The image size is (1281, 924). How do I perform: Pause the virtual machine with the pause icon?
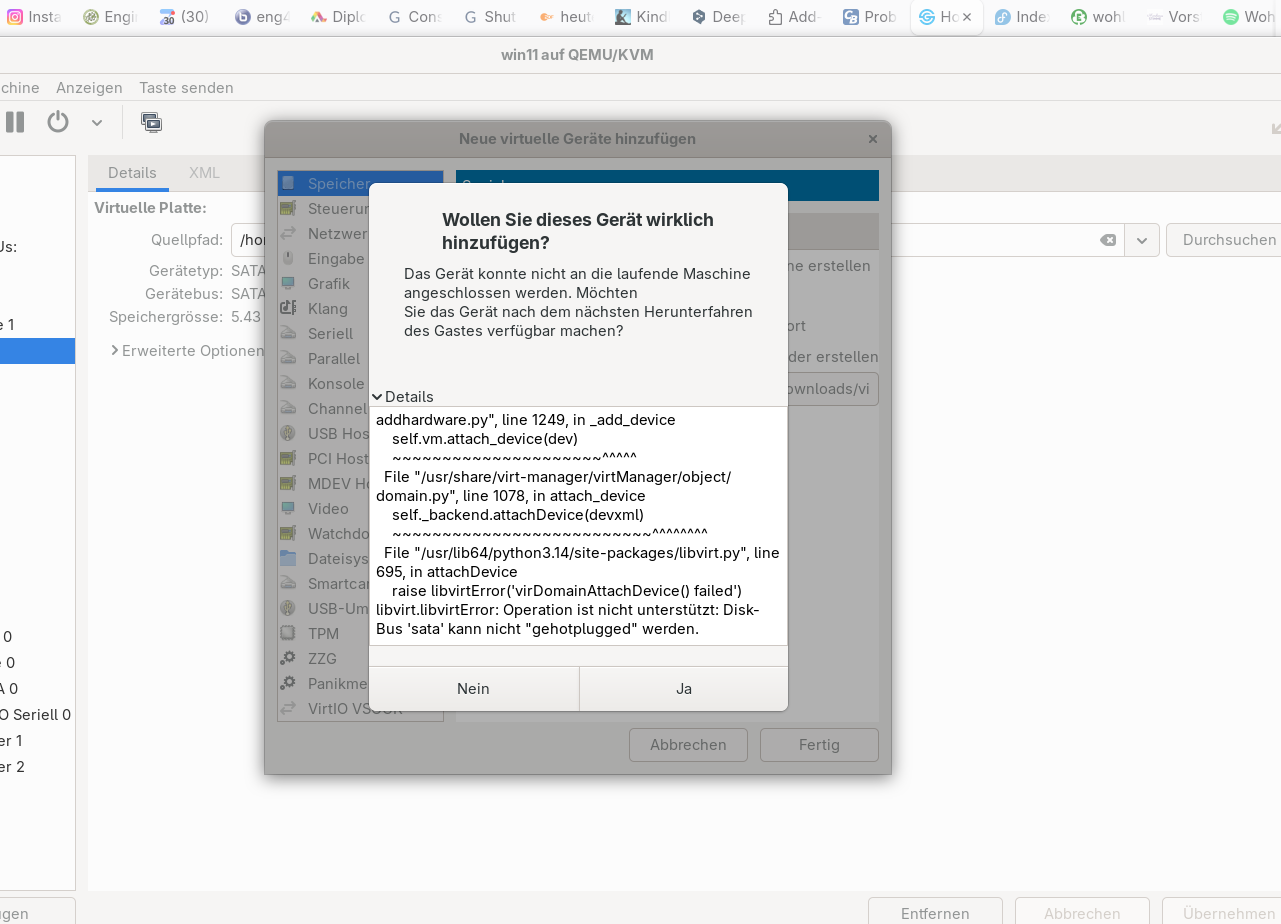click(x=15, y=122)
